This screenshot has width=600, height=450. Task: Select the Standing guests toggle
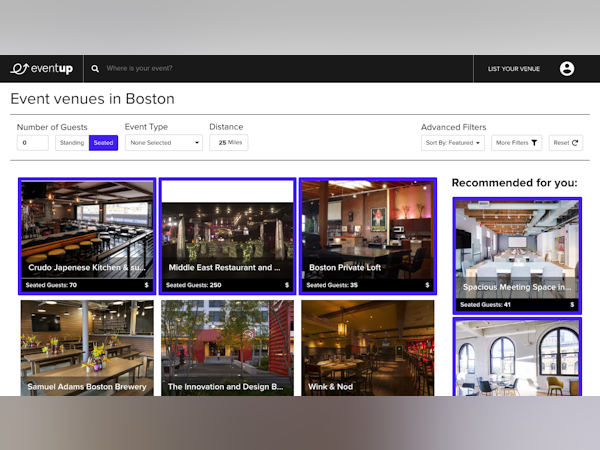point(72,143)
